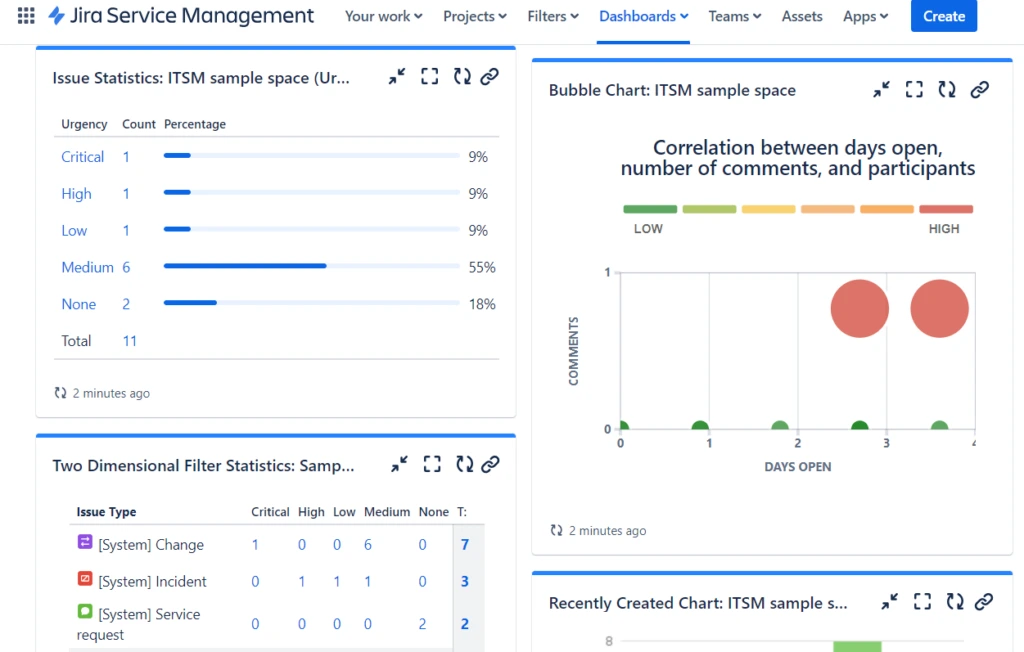Image resolution: width=1024 pixels, height=652 pixels.
Task: Click the red HIGH legend swatch
Action: click(946, 209)
